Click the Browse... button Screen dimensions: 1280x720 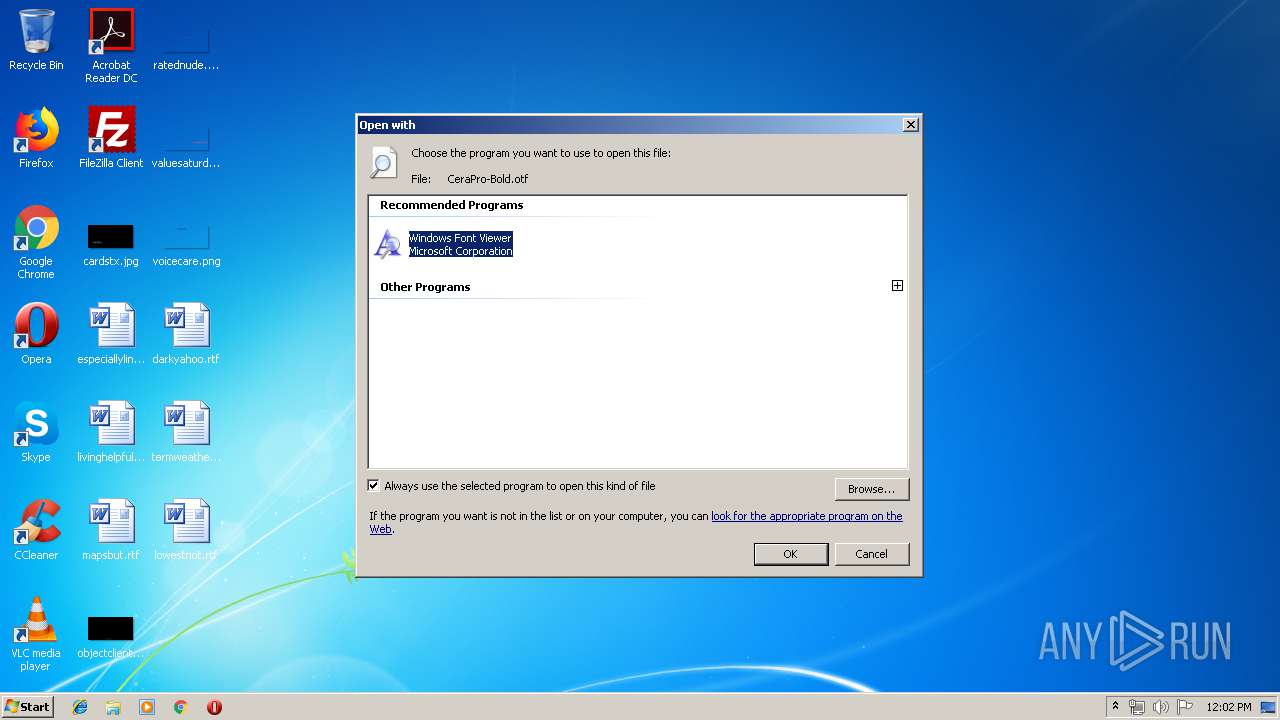(871, 489)
